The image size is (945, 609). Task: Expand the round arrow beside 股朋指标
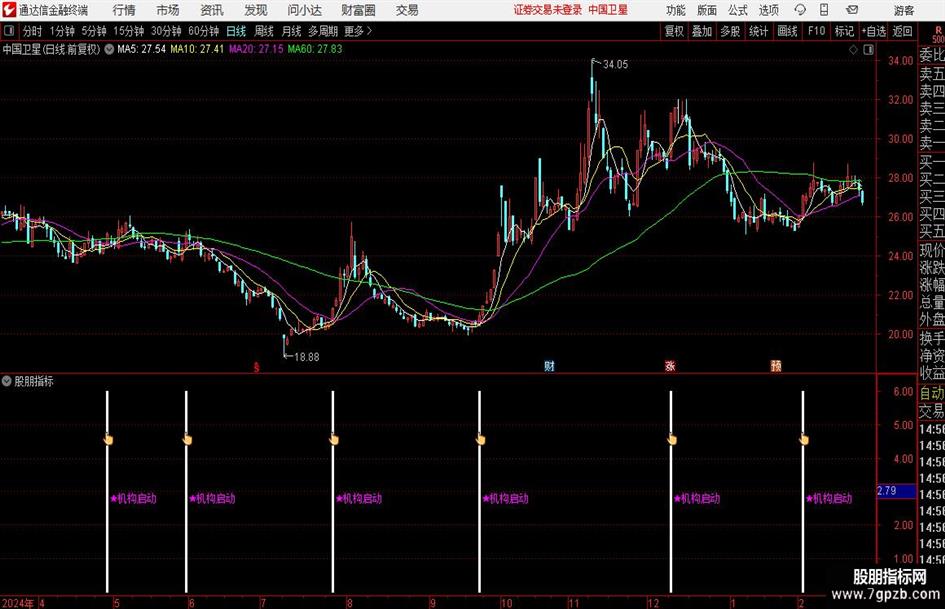tap(7, 381)
